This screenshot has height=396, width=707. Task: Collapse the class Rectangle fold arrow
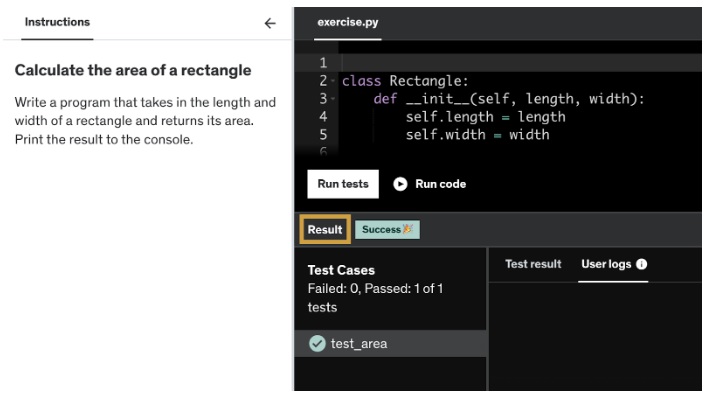[x=333, y=81]
